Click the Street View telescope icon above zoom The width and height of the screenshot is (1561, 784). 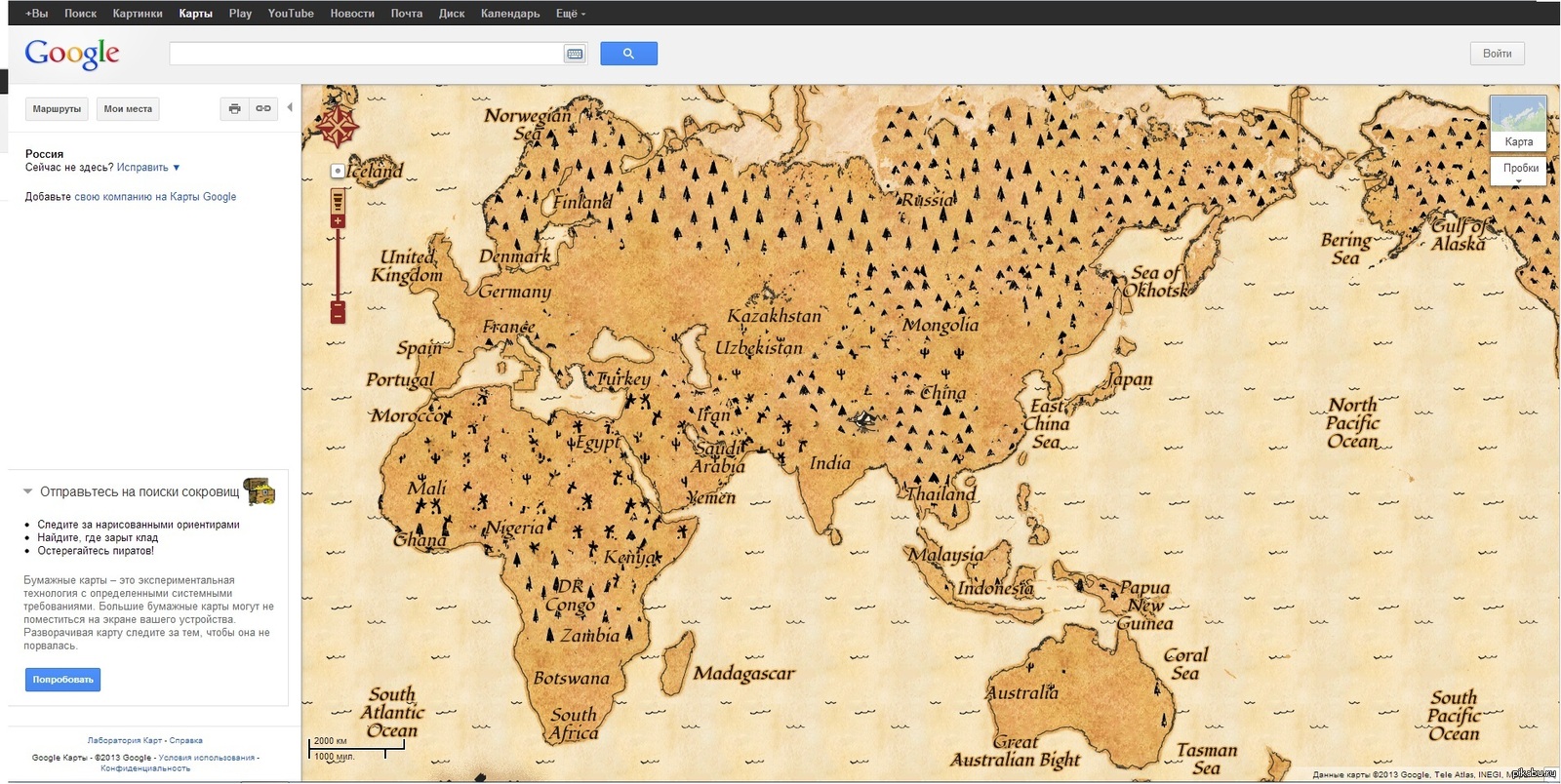338,201
